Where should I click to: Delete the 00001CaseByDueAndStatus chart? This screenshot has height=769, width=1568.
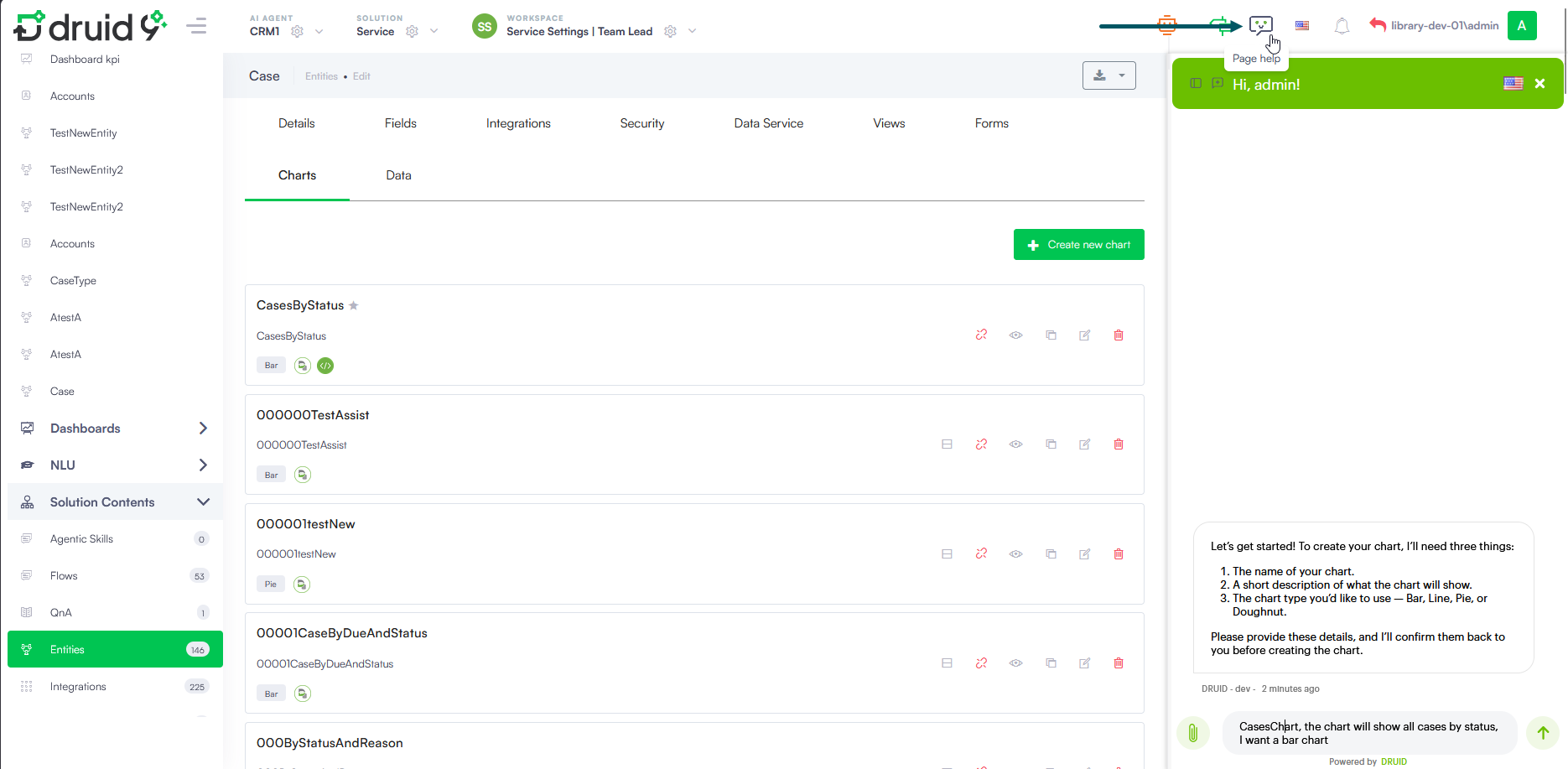[1119, 663]
